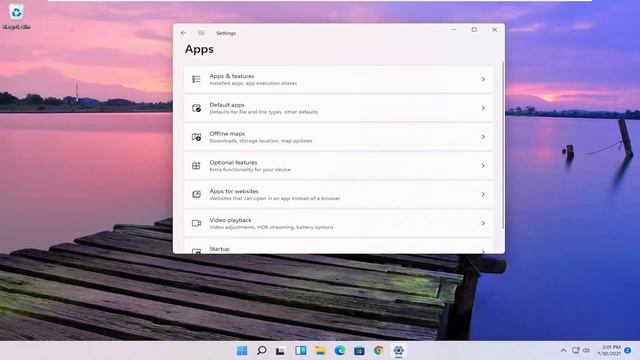The image size is (640, 360).
Task: Expand Offline maps chevron
Action: point(483,137)
